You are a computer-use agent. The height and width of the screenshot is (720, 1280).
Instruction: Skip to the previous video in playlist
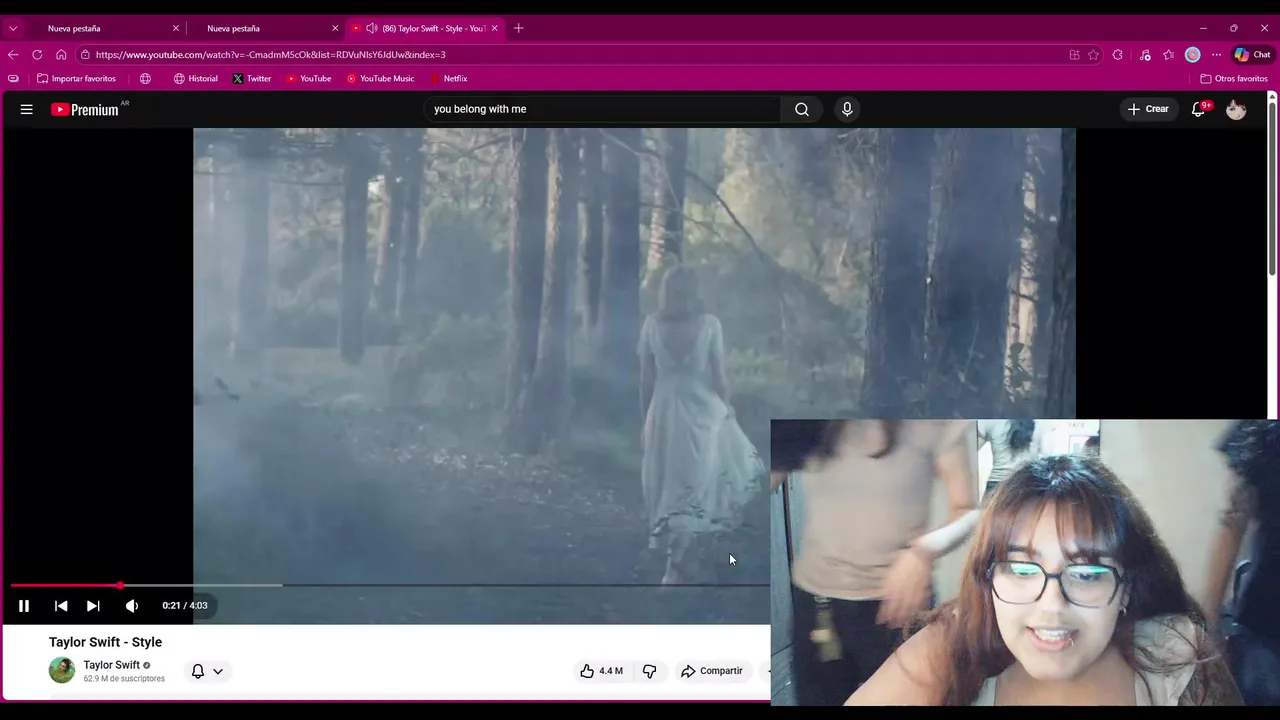(61, 605)
